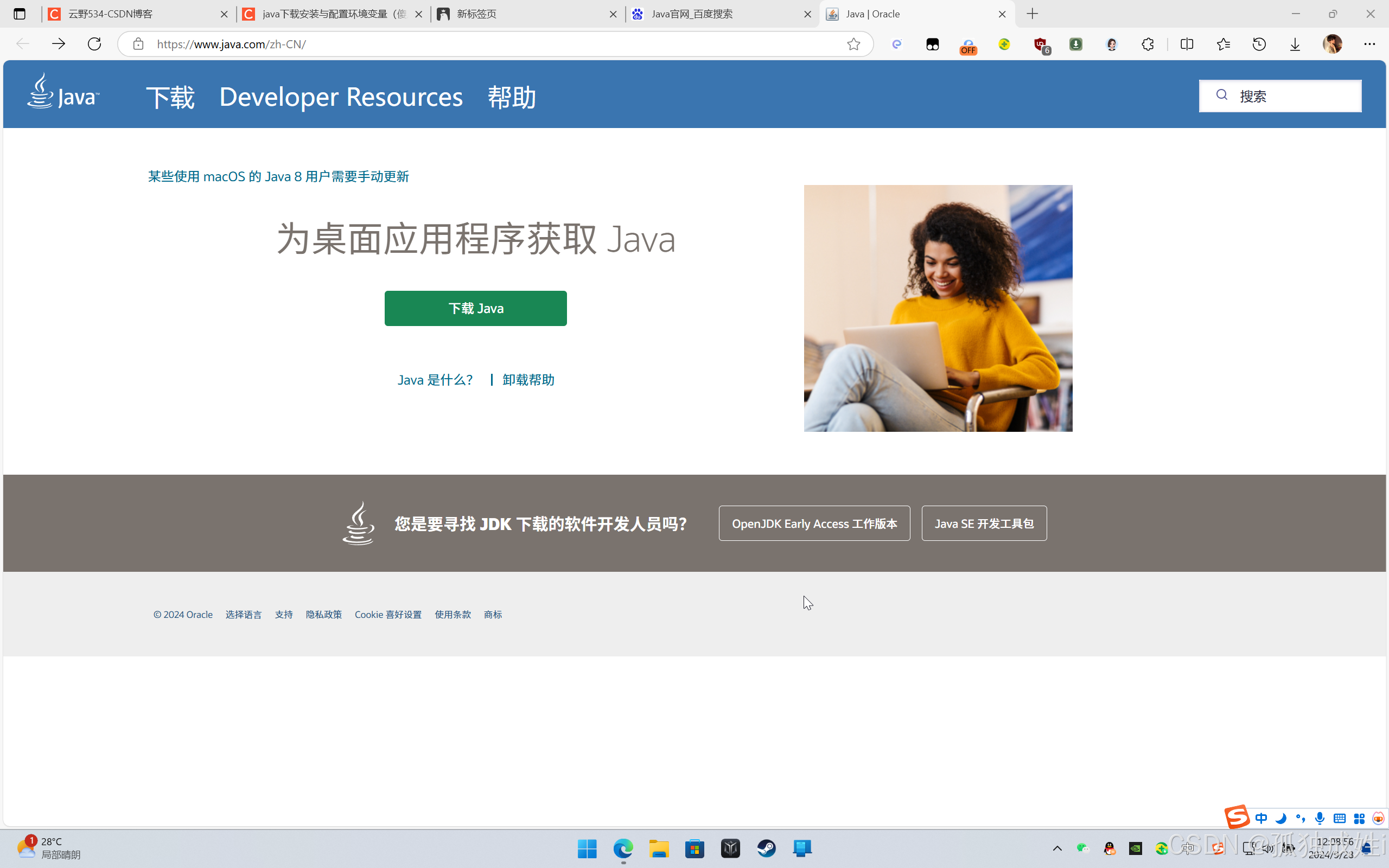Screen dimensions: 1389x868
Task: Click Java 是什么？ link
Action: pyautogui.click(x=434, y=379)
